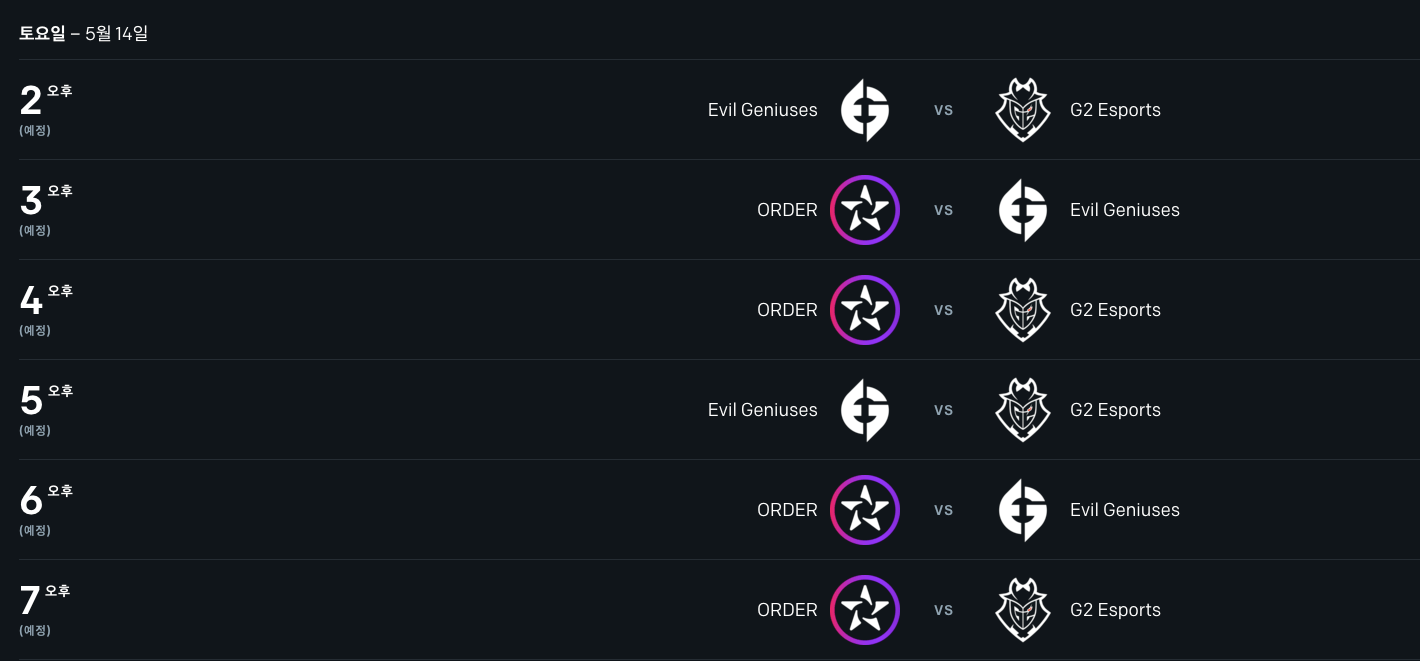Select ORDER logo in 7 오후 match
The height and width of the screenshot is (661, 1420).
865,610
